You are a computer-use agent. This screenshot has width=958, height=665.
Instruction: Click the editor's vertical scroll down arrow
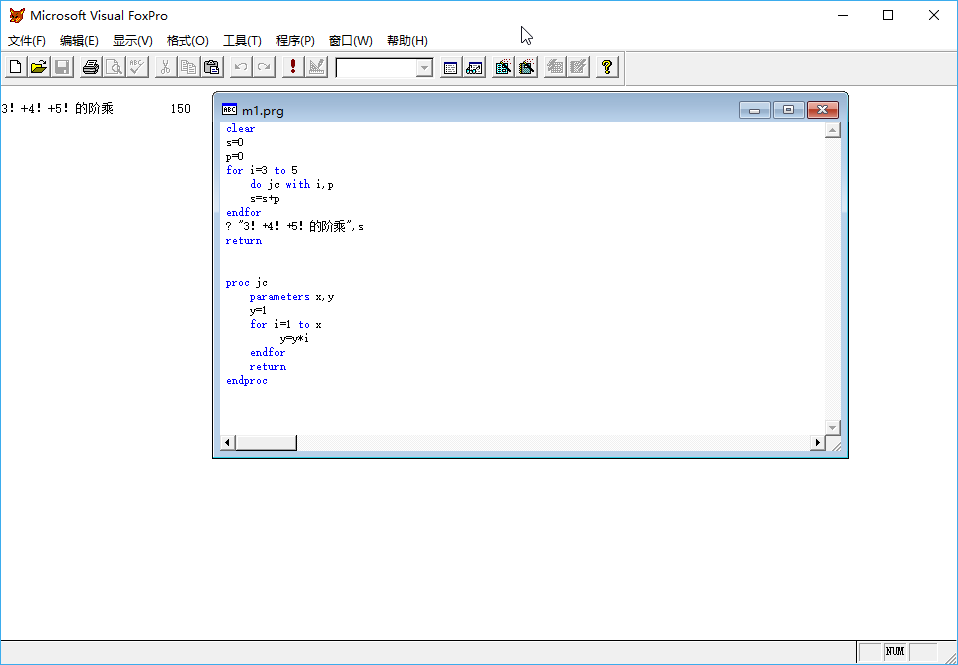[833, 427]
